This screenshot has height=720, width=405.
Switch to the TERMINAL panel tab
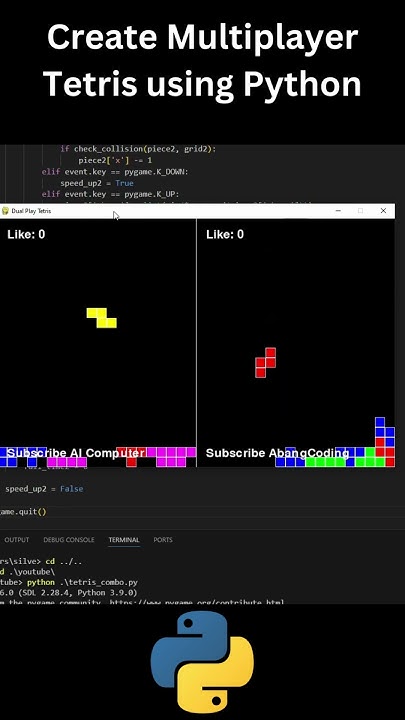pos(124,540)
